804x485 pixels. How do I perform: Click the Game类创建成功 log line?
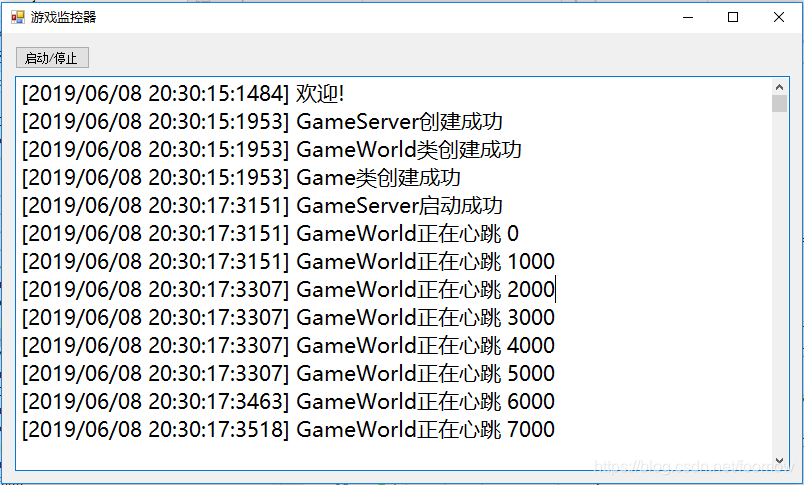[241, 178]
